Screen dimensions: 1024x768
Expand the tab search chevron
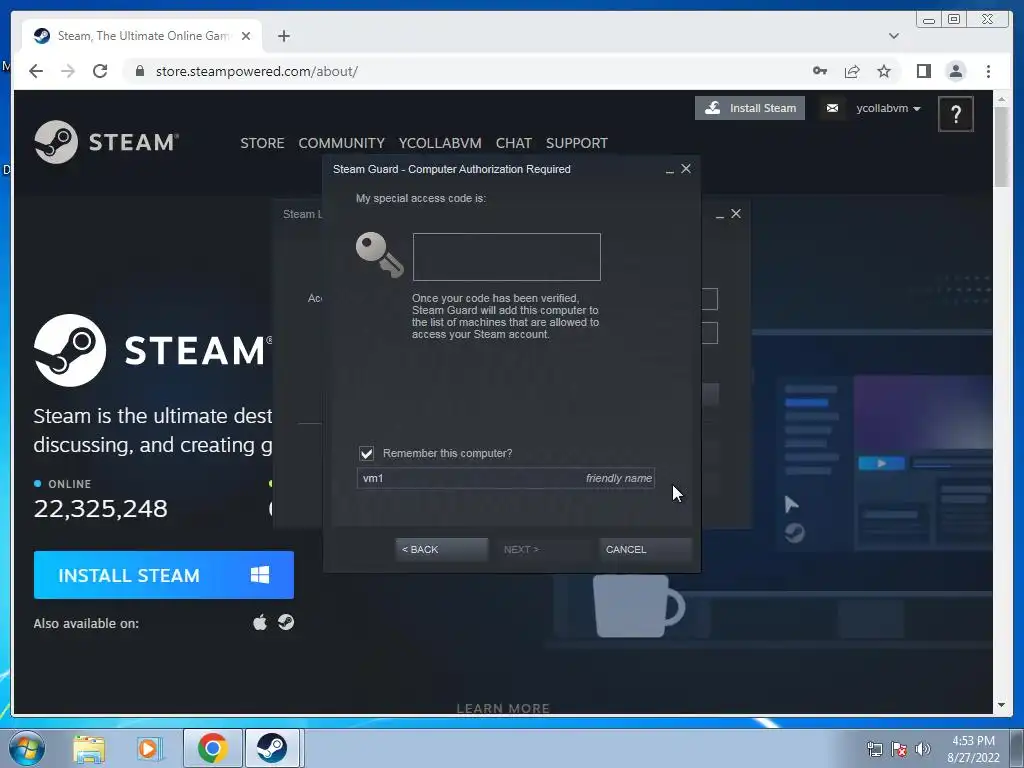[x=894, y=36]
